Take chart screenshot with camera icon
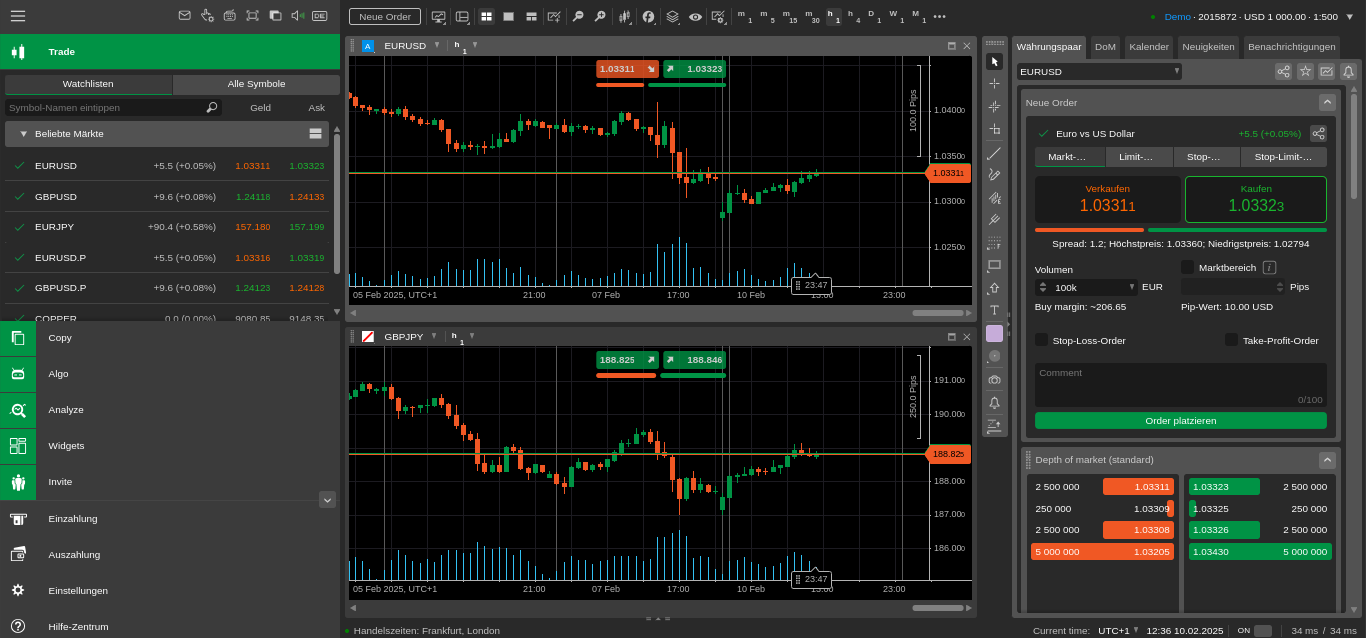Viewport: 1366px width, 638px height. pyautogui.click(x=994, y=380)
